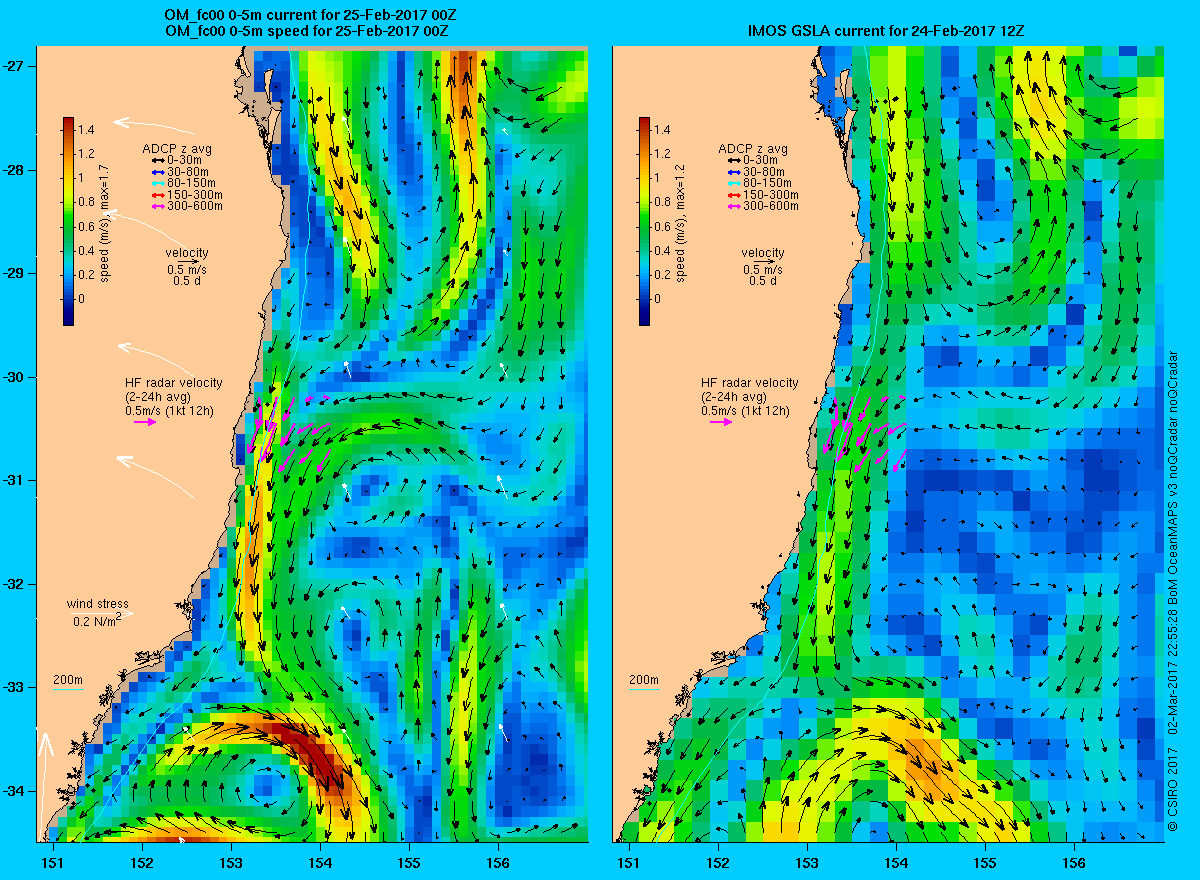Click '151' longitude label under left map
The height and width of the screenshot is (880, 1200).
pyautogui.click(x=52, y=862)
